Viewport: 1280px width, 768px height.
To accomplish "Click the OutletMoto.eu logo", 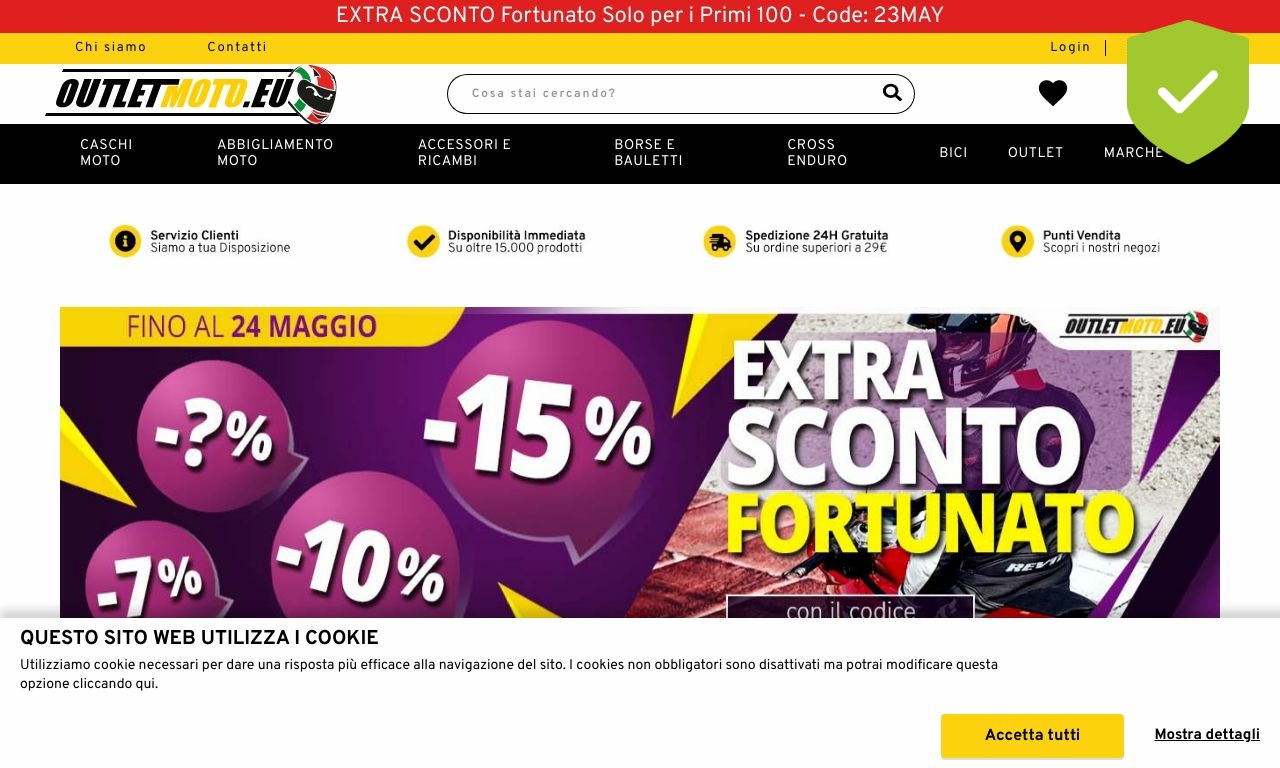I will (191, 94).
